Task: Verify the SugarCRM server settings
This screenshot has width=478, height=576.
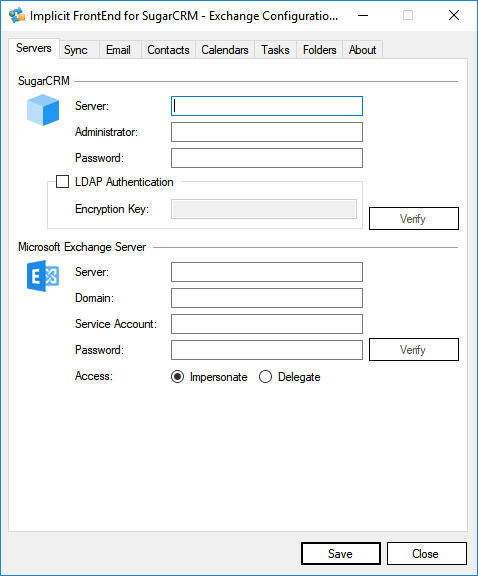Action: click(414, 219)
